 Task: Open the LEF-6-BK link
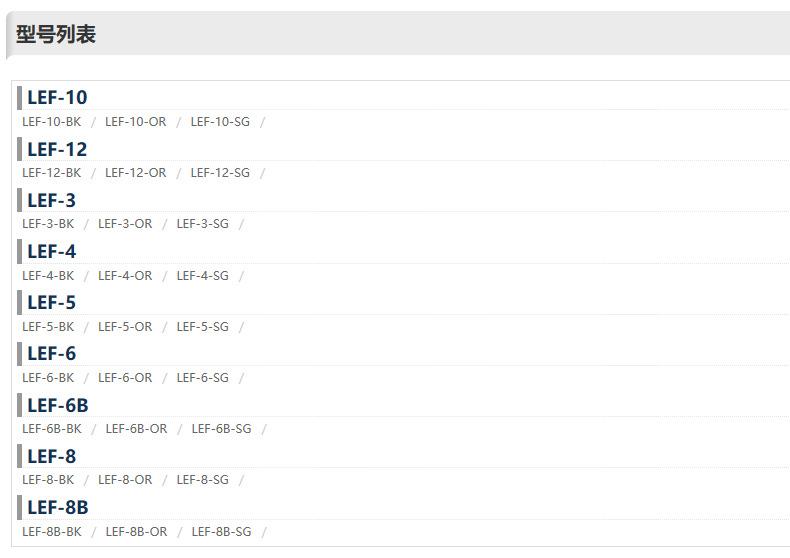(48, 378)
